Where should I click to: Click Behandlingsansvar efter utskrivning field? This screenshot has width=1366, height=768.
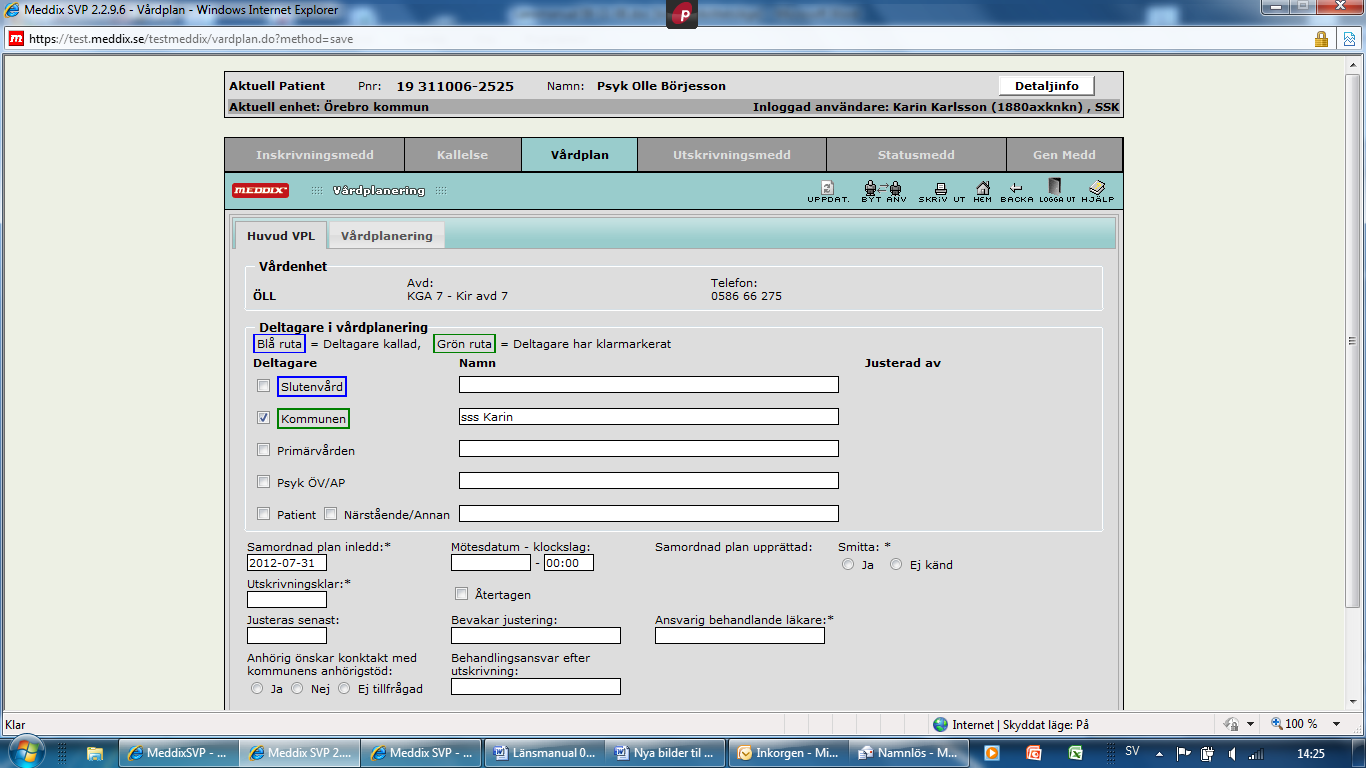click(x=536, y=687)
